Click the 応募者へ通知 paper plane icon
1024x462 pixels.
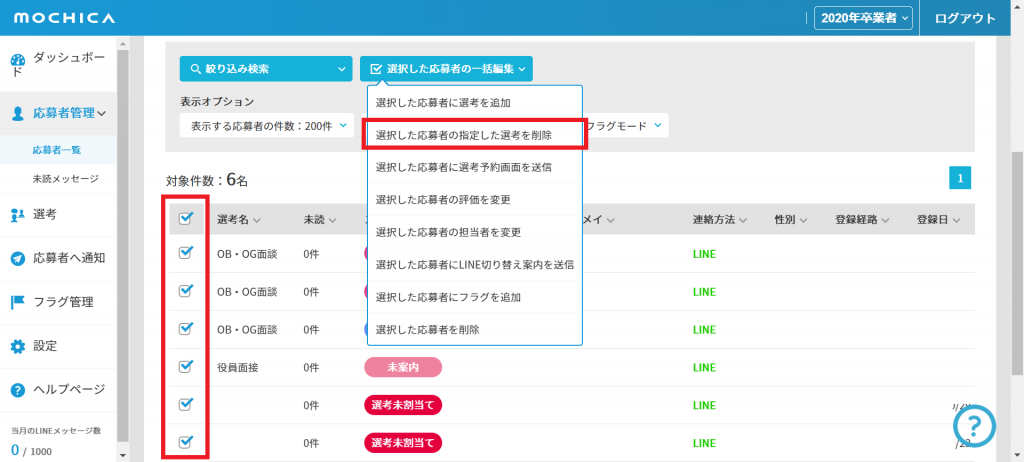[x=18, y=258]
